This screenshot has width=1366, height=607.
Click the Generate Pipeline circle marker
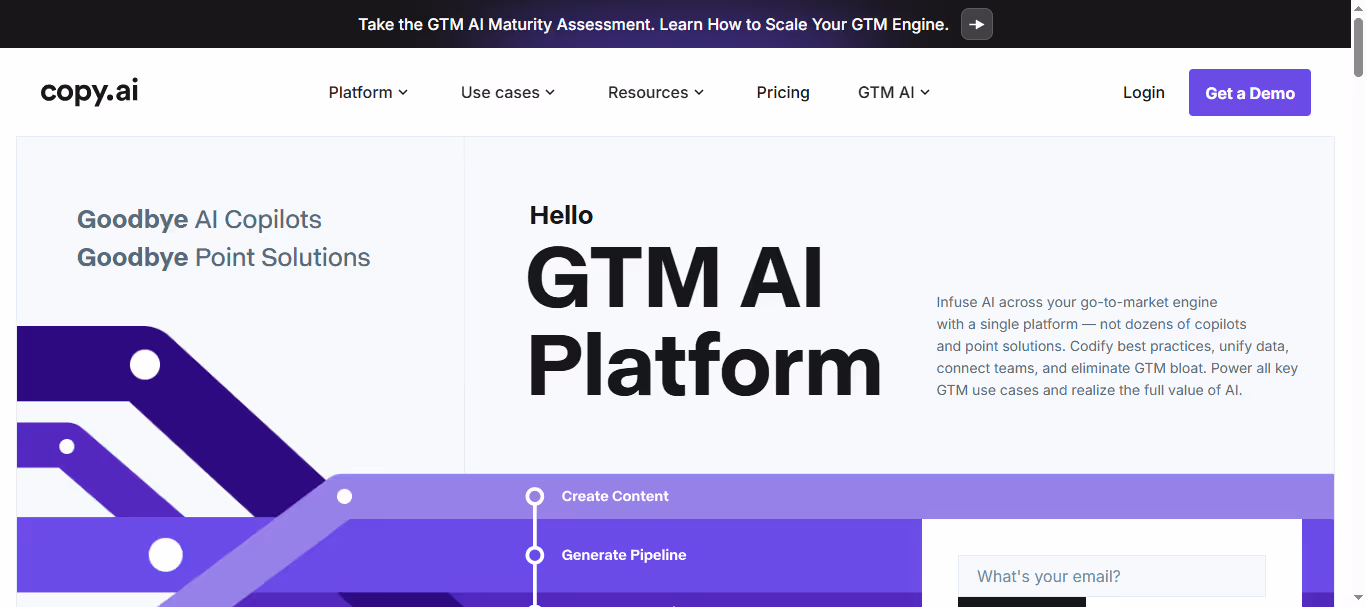(x=535, y=555)
